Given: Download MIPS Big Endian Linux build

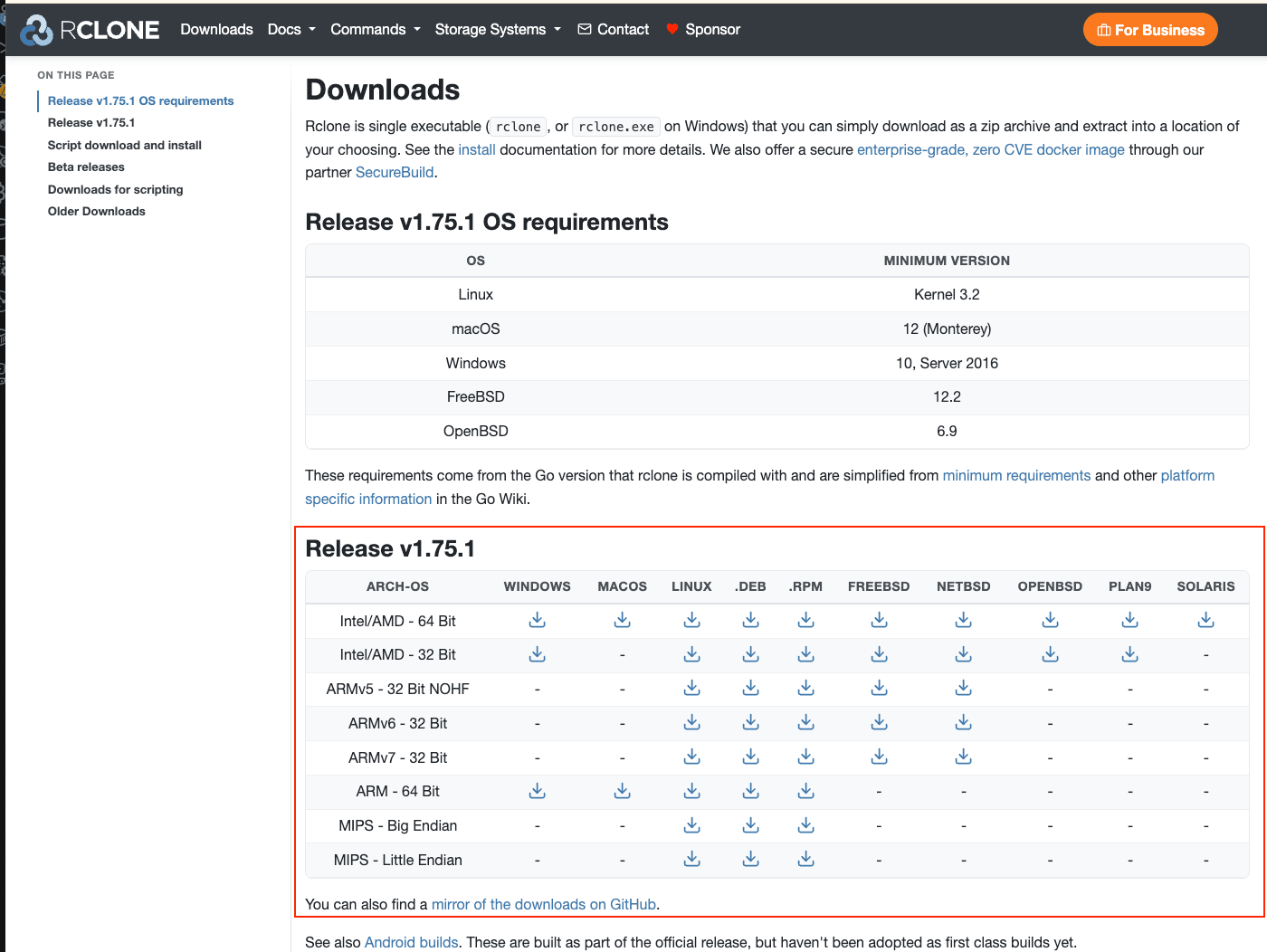Looking at the screenshot, I should click(x=692, y=825).
